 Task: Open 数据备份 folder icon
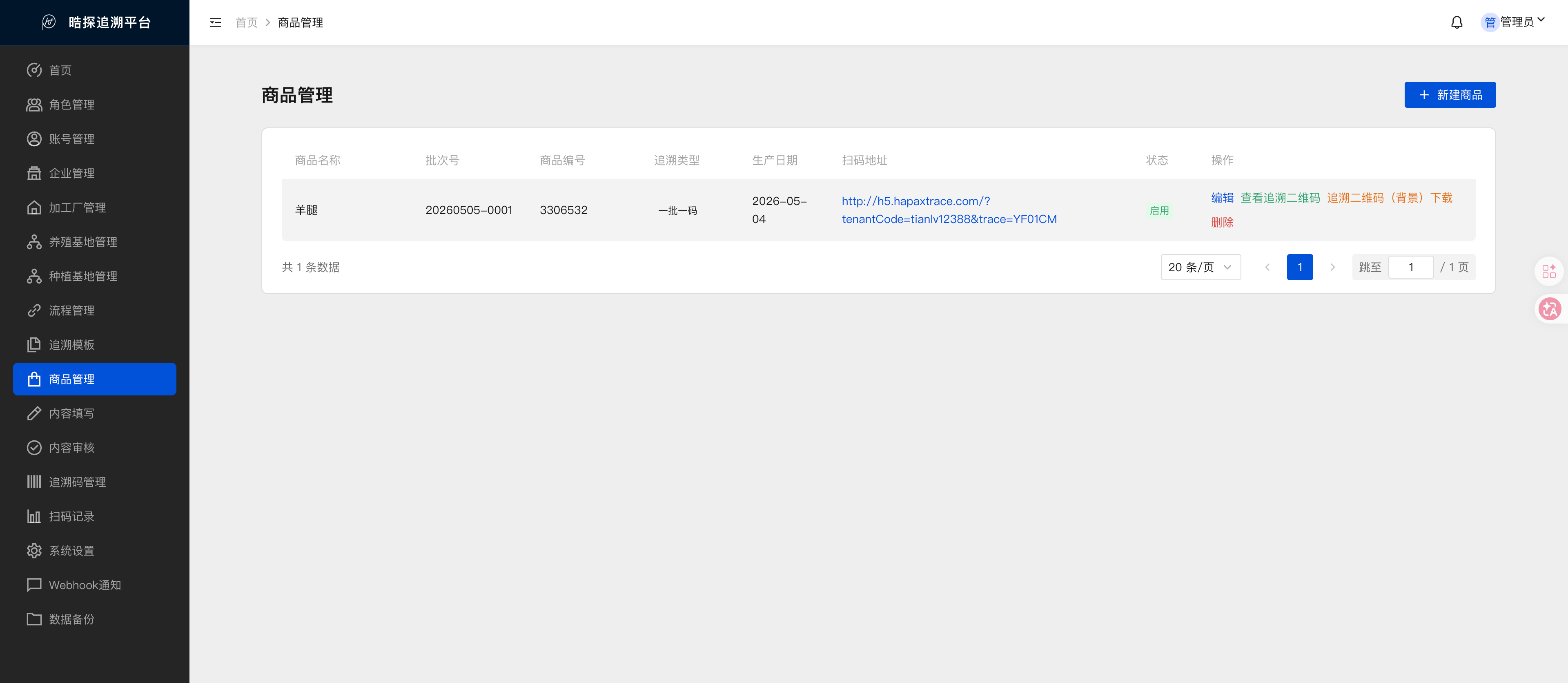click(34, 619)
